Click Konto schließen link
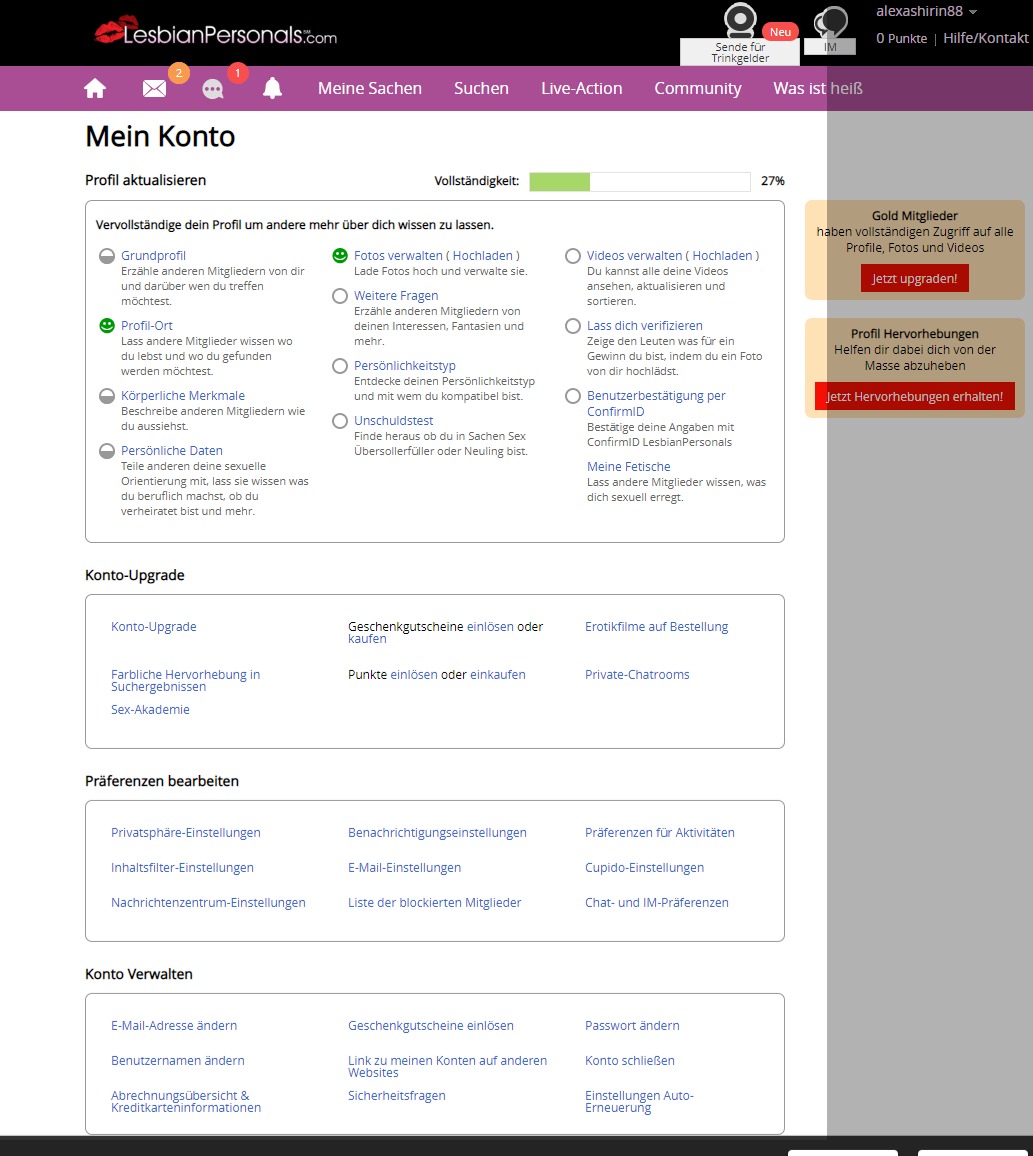The image size is (1033, 1156). [630, 1061]
